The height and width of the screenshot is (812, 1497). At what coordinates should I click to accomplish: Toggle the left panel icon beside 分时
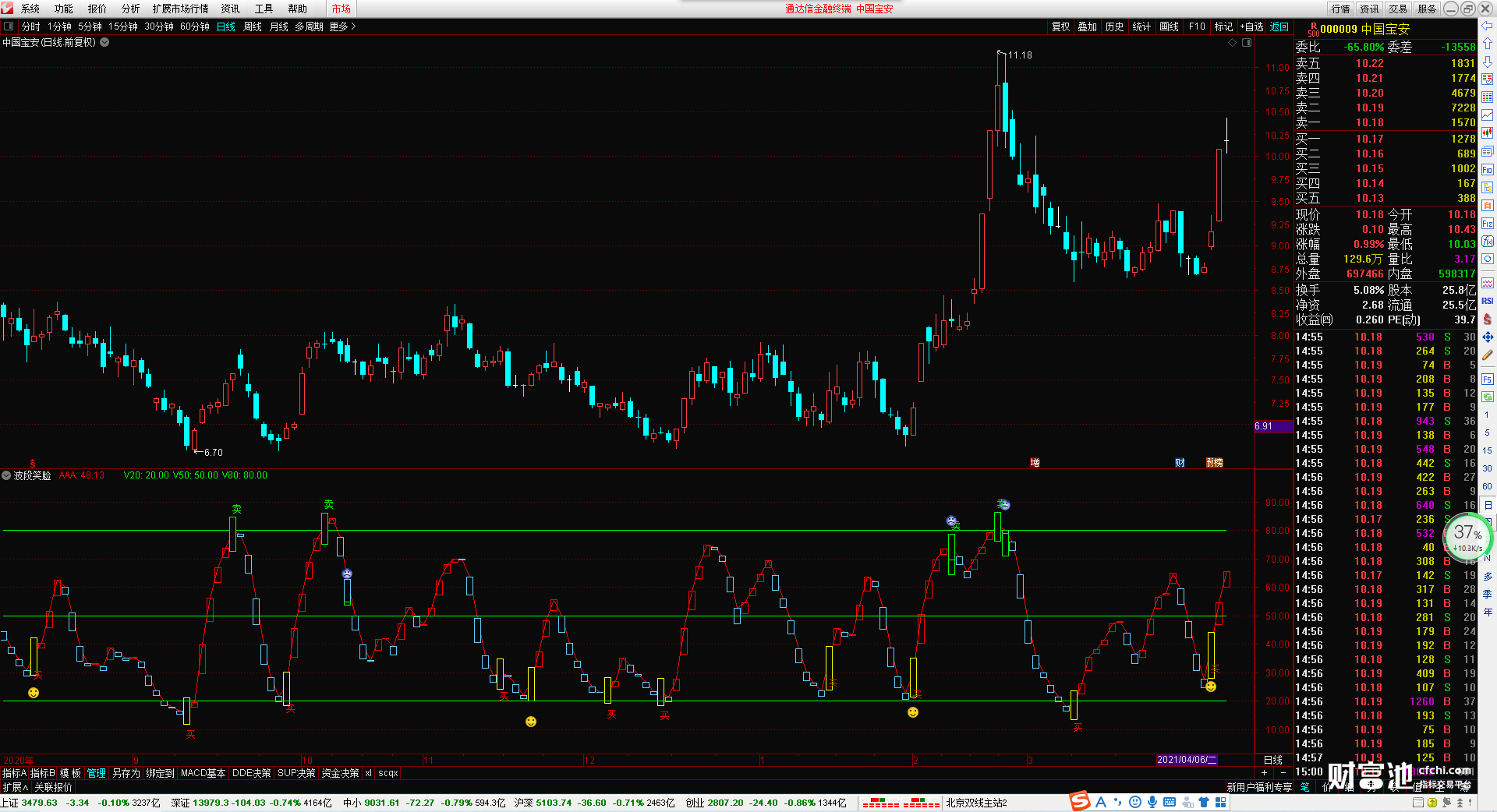(9, 26)
